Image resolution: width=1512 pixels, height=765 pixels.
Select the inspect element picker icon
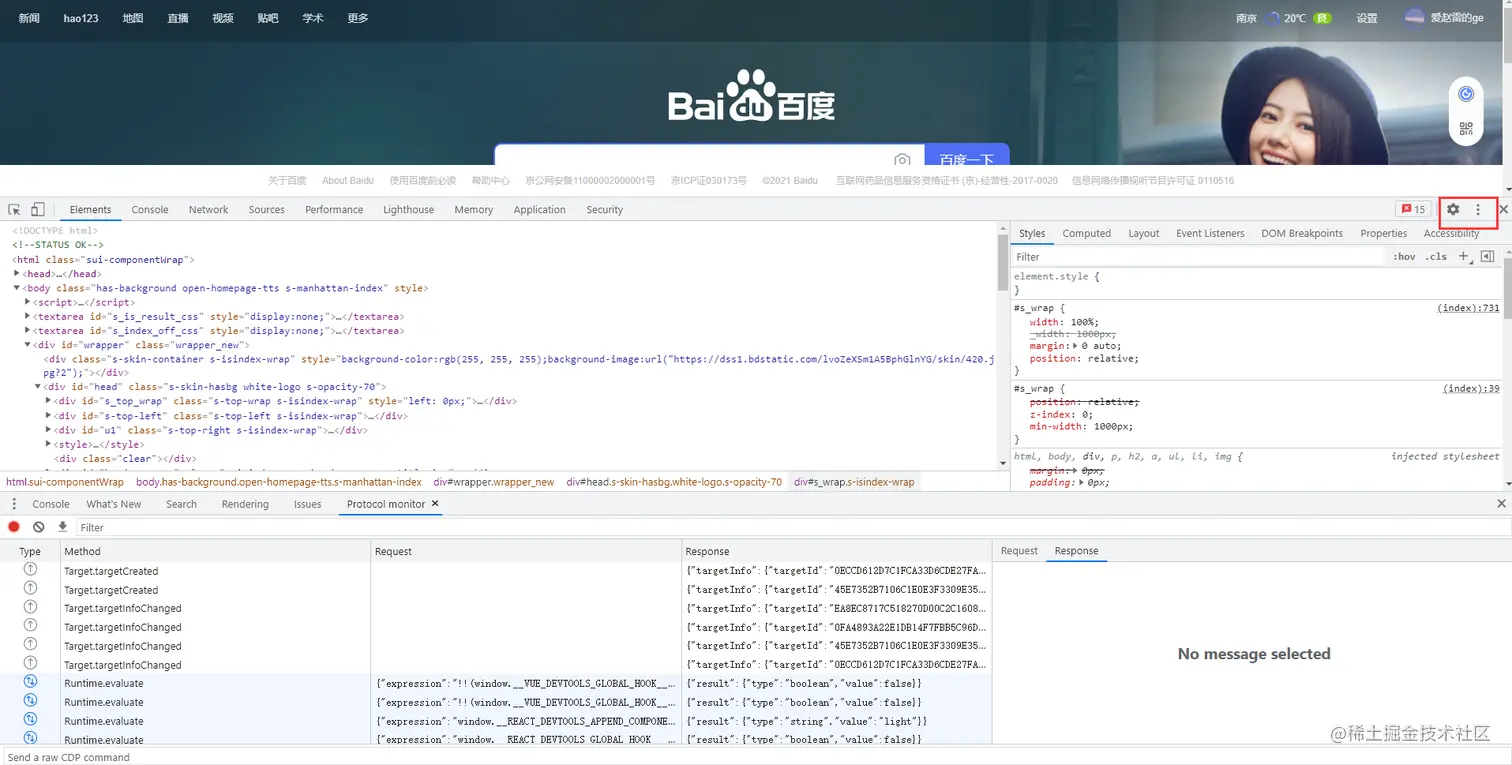click(15, 210)
